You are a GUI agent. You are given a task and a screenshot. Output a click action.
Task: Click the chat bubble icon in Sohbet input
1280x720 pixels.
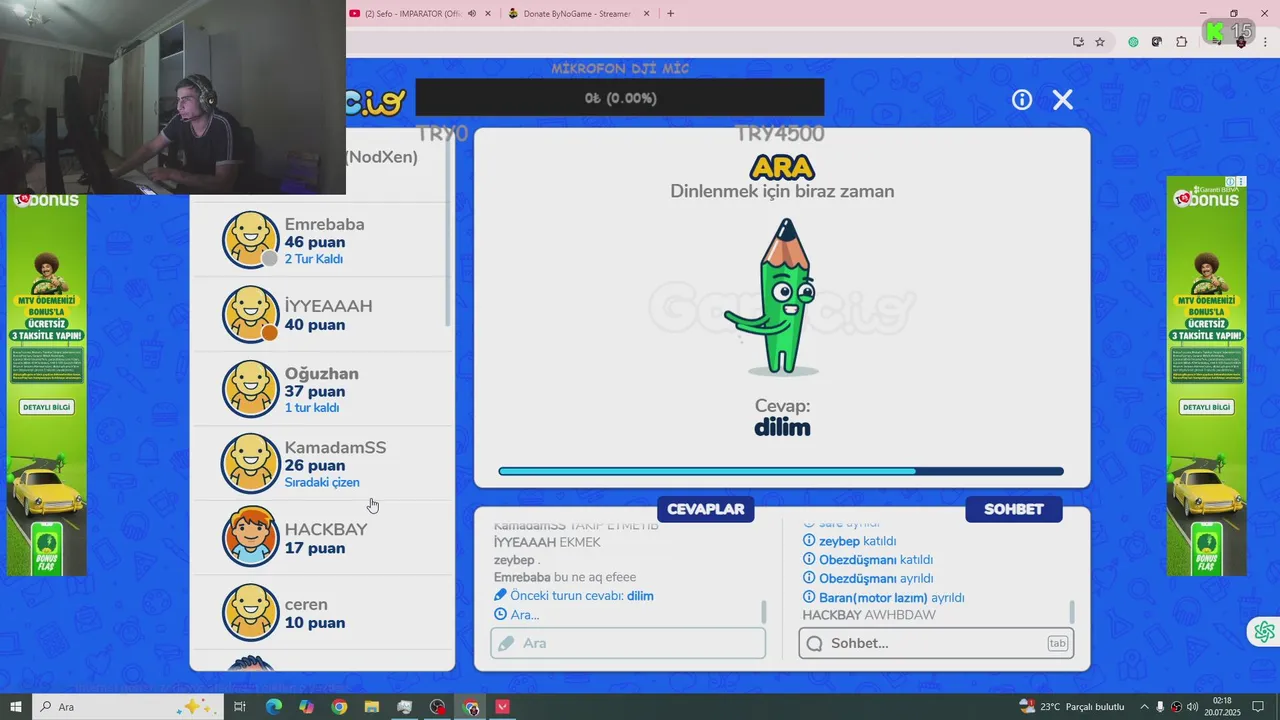[814, 643]
